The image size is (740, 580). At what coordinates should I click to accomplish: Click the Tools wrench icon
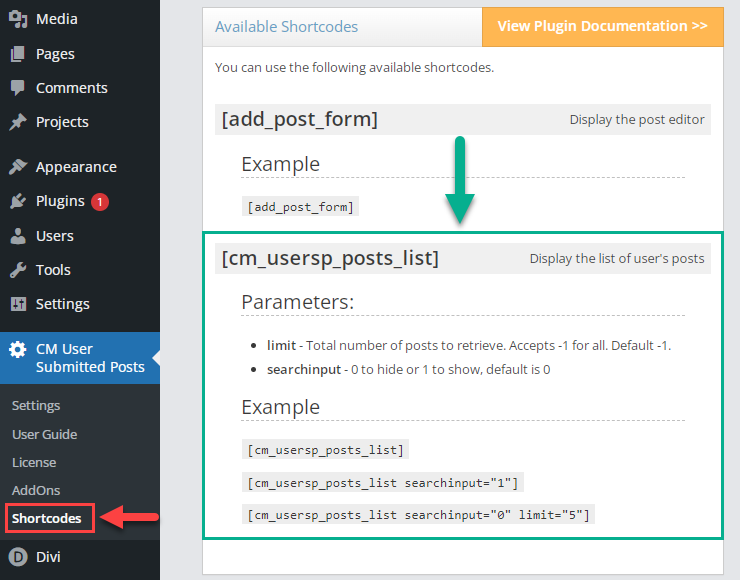click(x=17, y=270)
